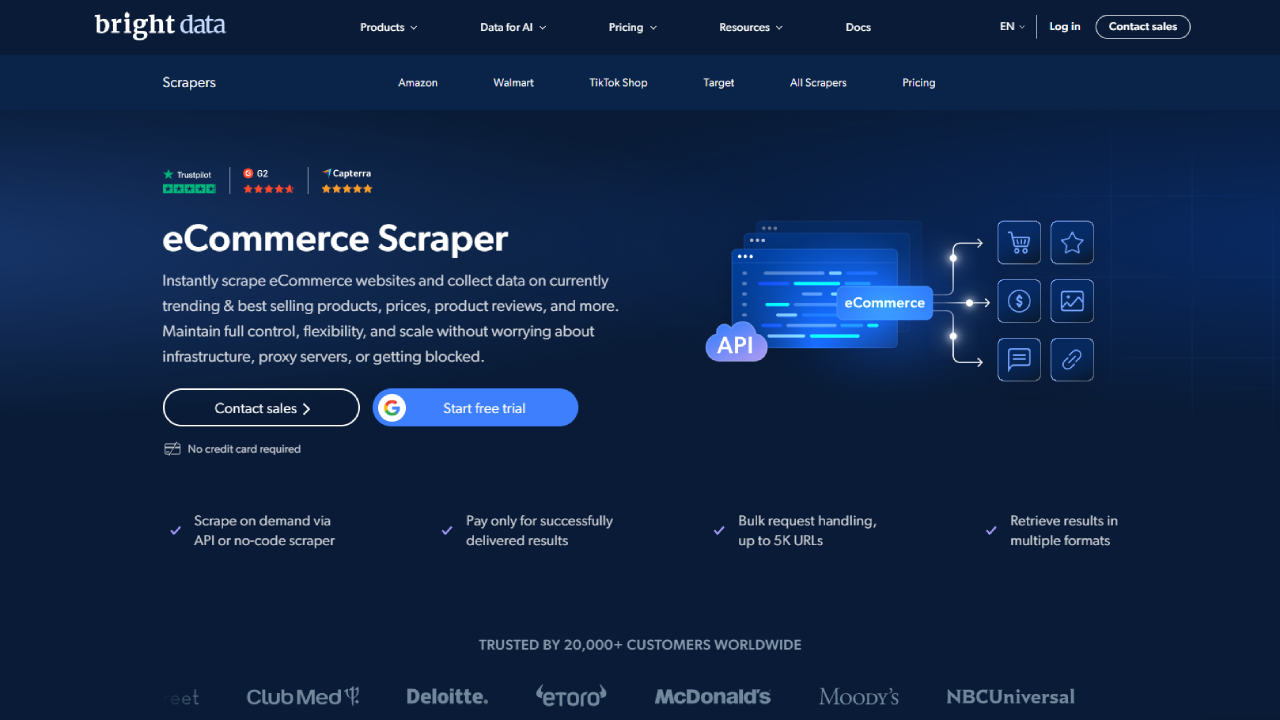1280x720 pixels.
Task: Click the star icon tile
Action: (1072, 242)
